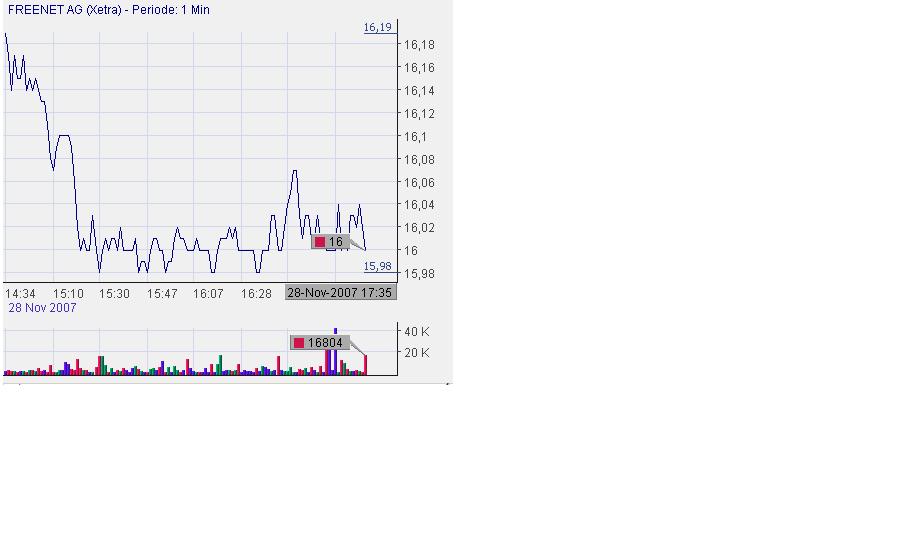Image resolution: width=899 pixels, height=559 pixels.
Task: Click the underlined high value 16,19
Action: pos(377,28)
